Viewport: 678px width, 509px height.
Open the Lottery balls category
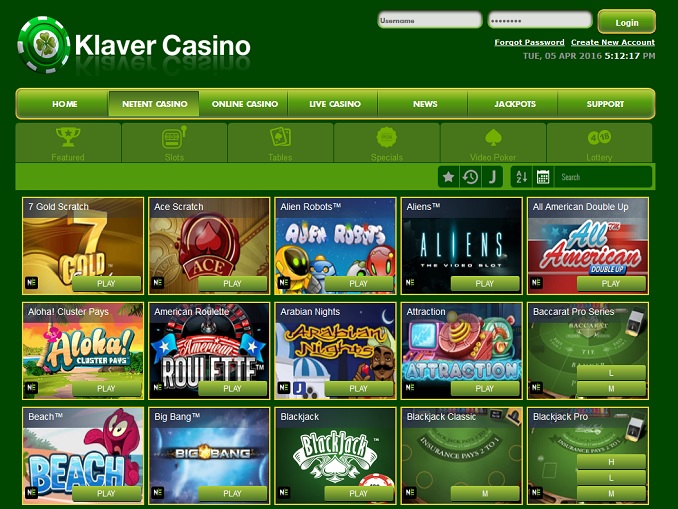point(599,143)
